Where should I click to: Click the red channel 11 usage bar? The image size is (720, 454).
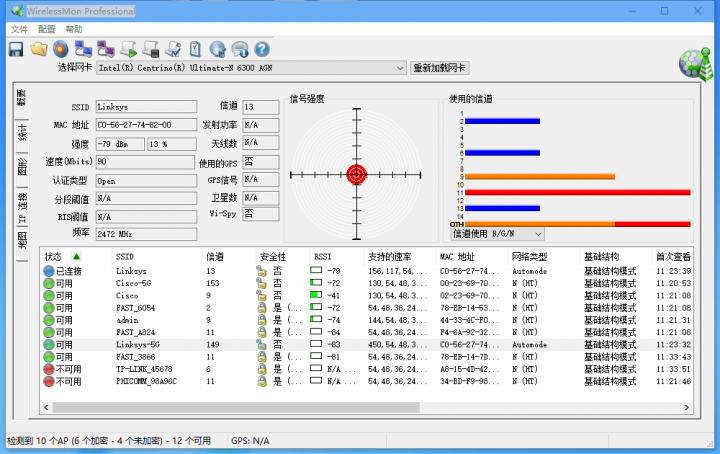click(x=578, y=192)
